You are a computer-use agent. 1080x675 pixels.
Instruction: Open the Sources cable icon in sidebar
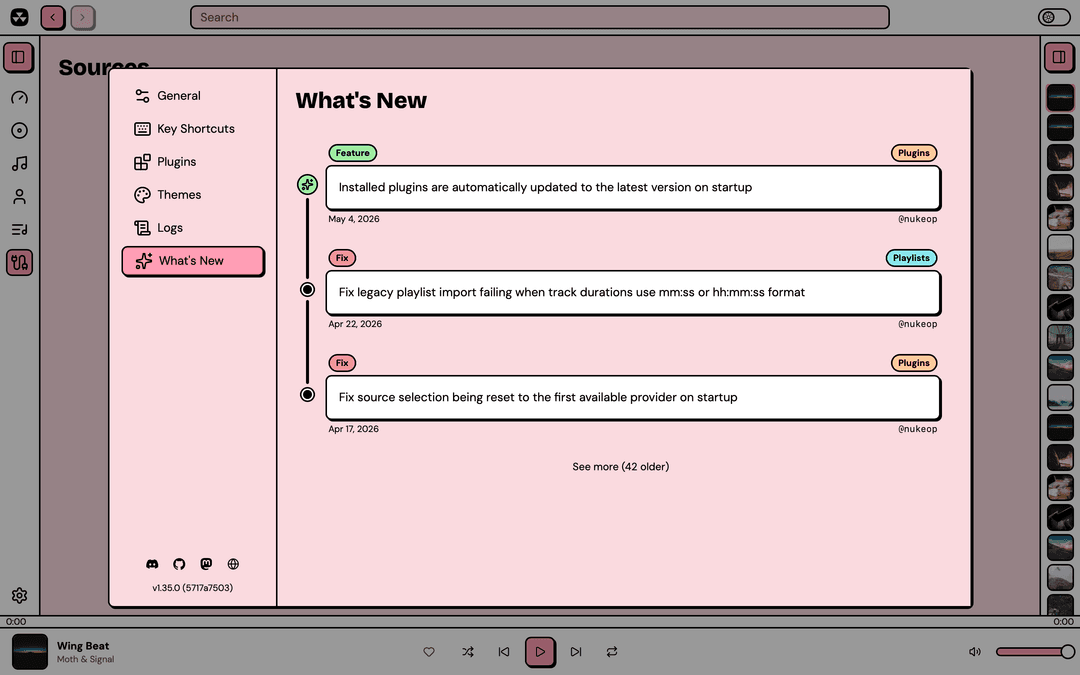click(19, 262)
